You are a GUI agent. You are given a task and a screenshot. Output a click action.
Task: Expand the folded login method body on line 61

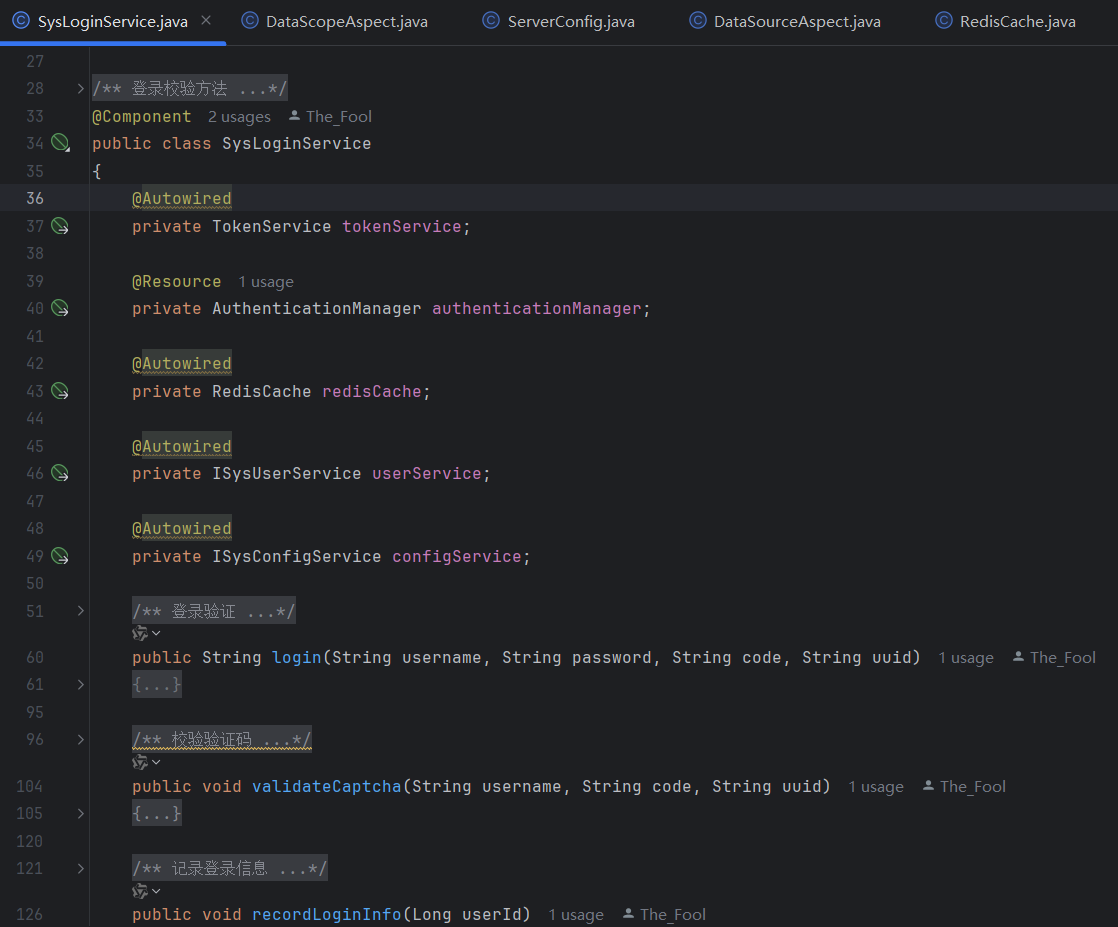[x=81, y=685]
